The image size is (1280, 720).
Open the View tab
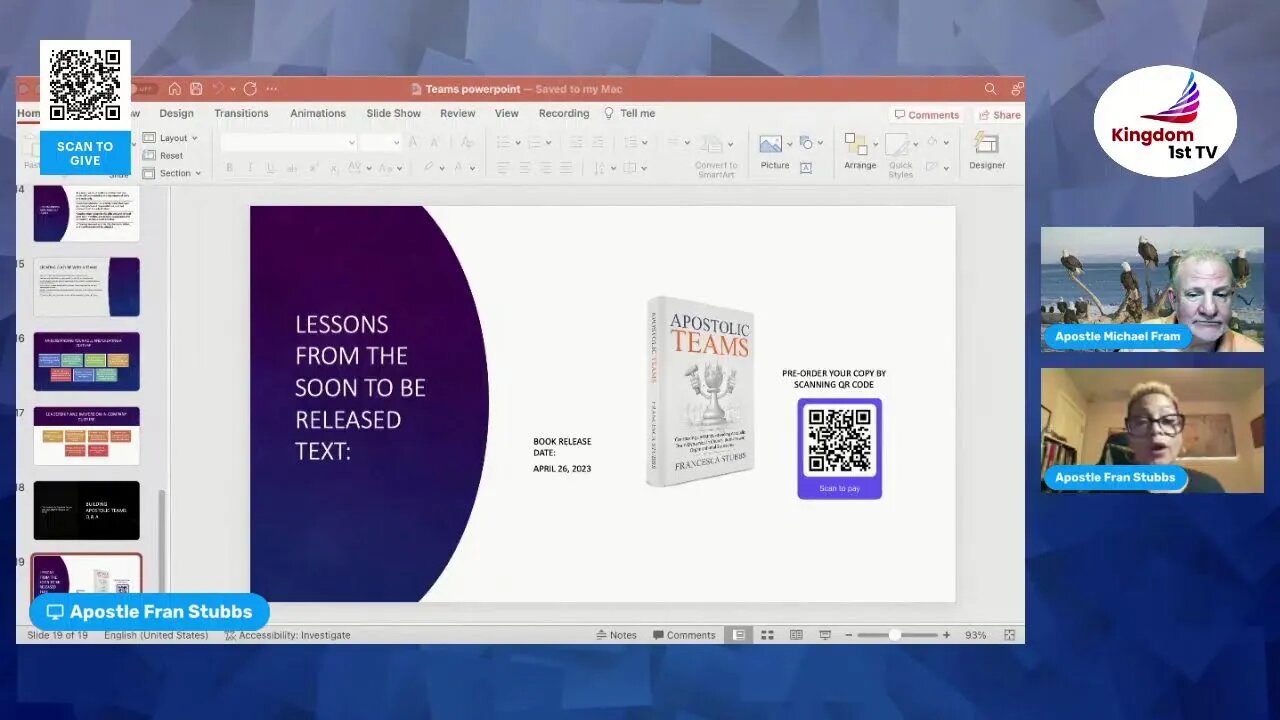507,114
